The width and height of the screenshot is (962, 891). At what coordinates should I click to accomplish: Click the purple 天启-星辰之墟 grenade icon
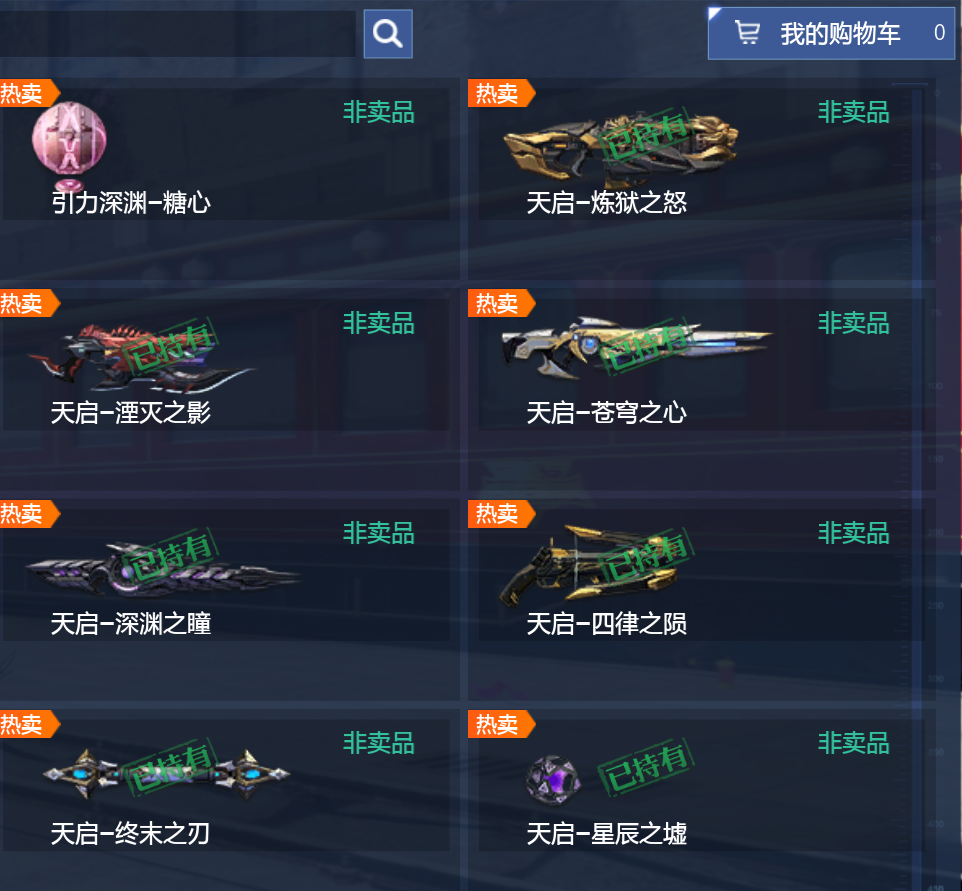pyautogui.click(x=553, y=779)
